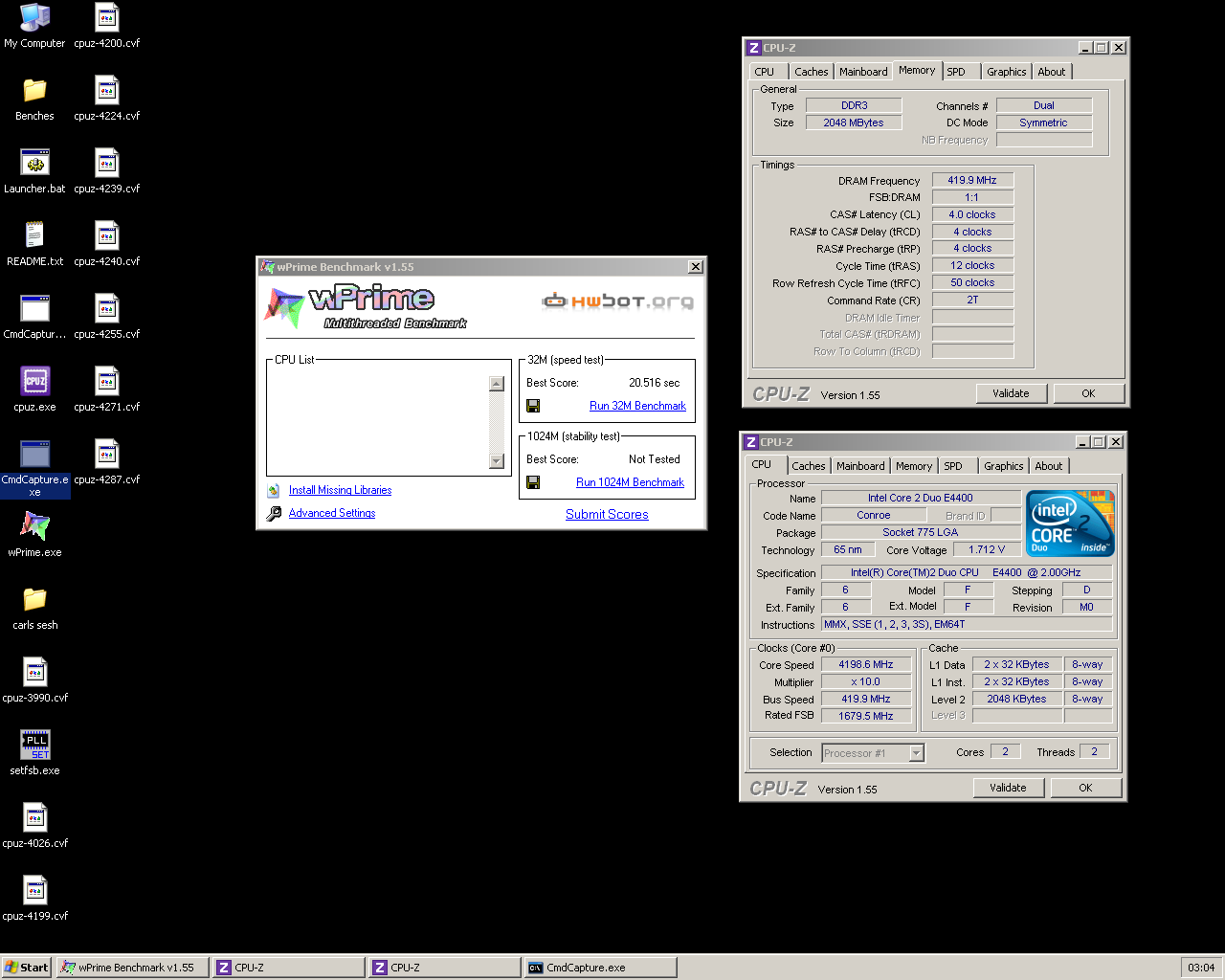Click inside the empty CPU List box
Viewport: 1225px width, 980px height.
379,421
